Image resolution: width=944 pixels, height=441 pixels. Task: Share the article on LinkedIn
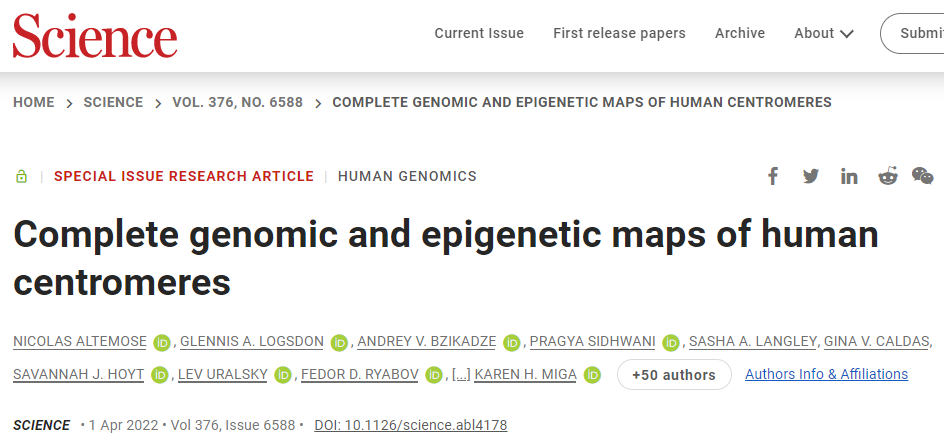(849, 176)
